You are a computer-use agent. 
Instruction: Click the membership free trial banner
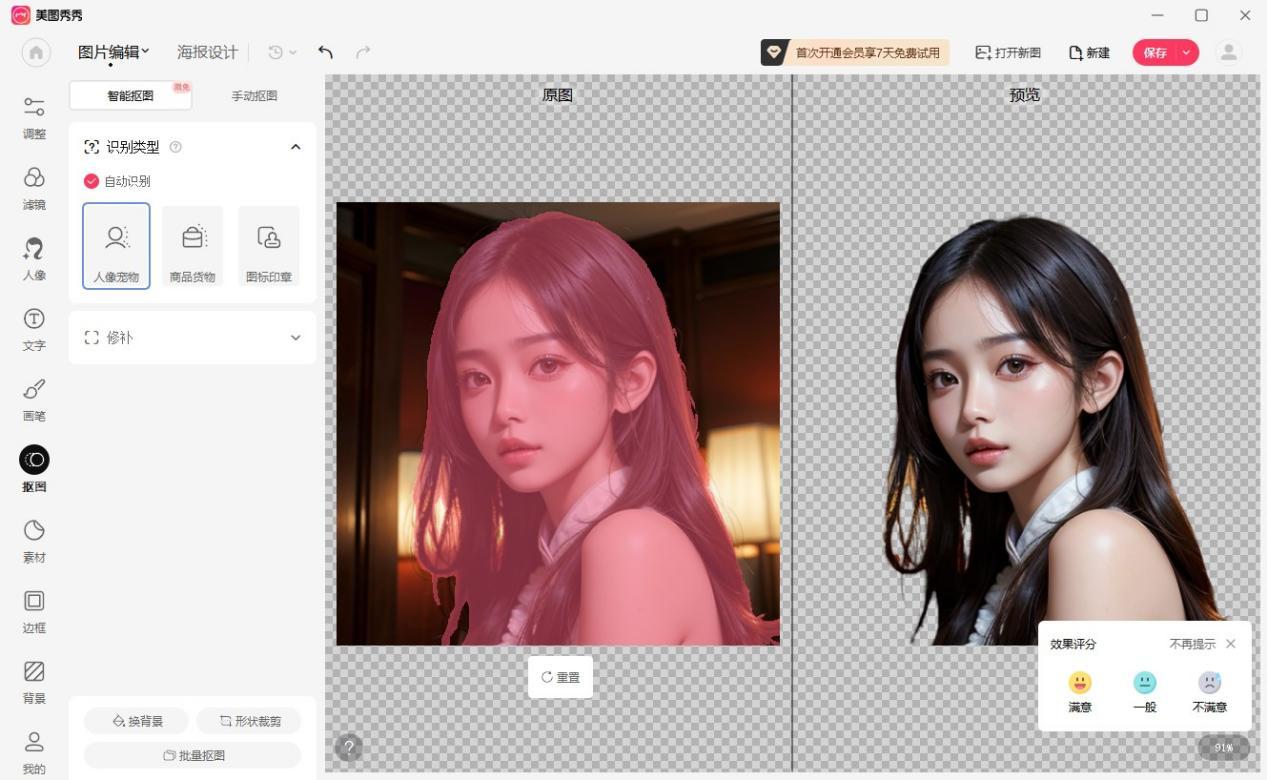tap(854, 52)
